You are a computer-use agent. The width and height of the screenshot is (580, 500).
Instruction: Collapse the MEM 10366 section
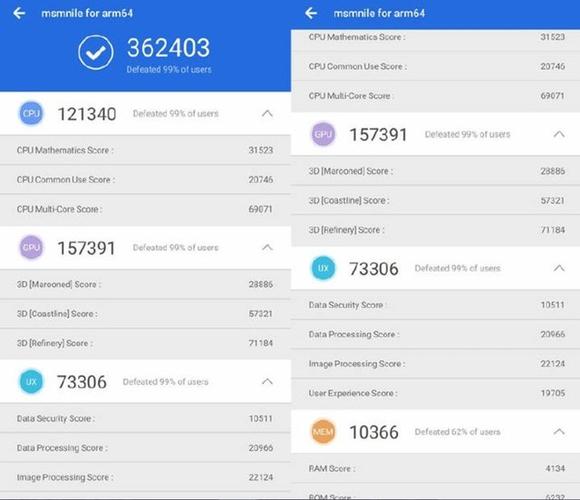pos(559,432)
